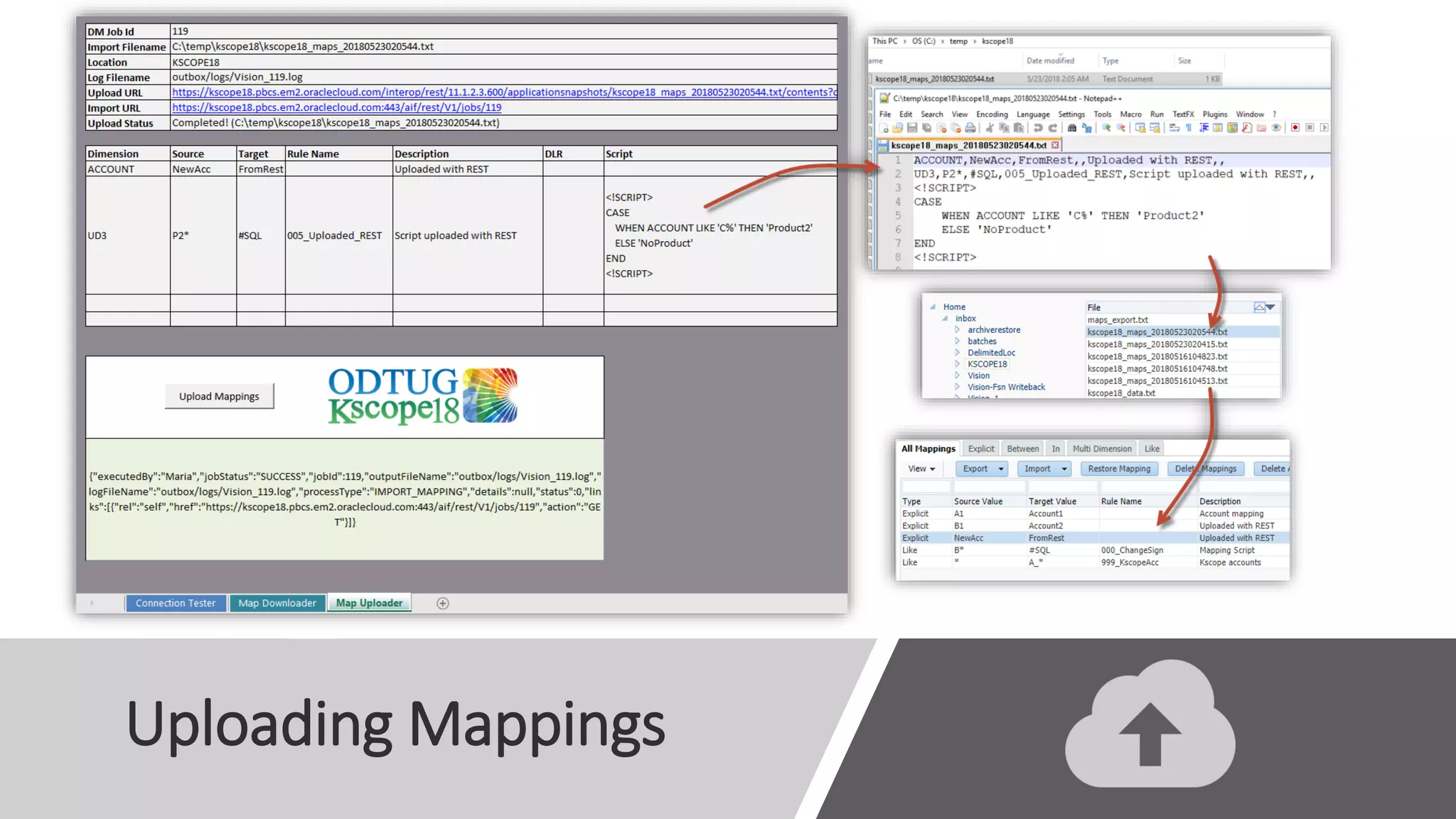
Task: Click the Restore Mapping button
Action: [1119, 469]
